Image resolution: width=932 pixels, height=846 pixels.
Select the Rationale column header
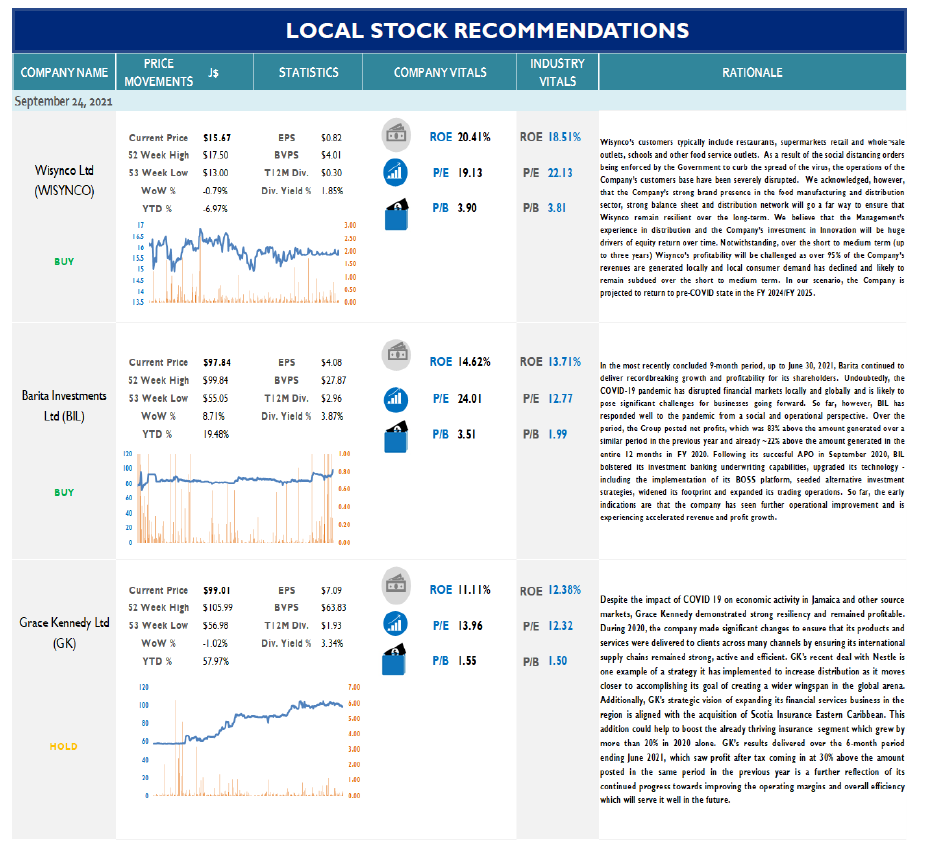(752, 73)
